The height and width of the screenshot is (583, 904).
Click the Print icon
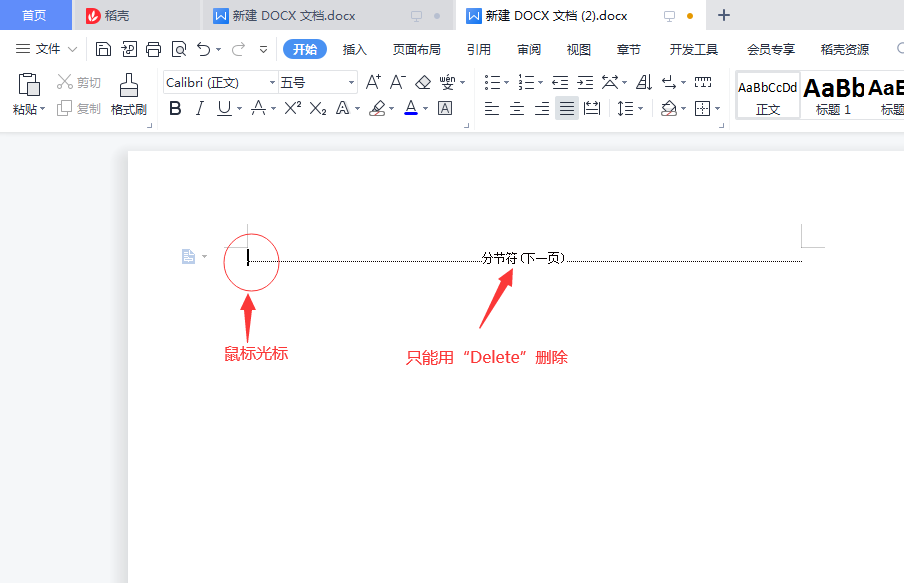(x=153, y=50)
